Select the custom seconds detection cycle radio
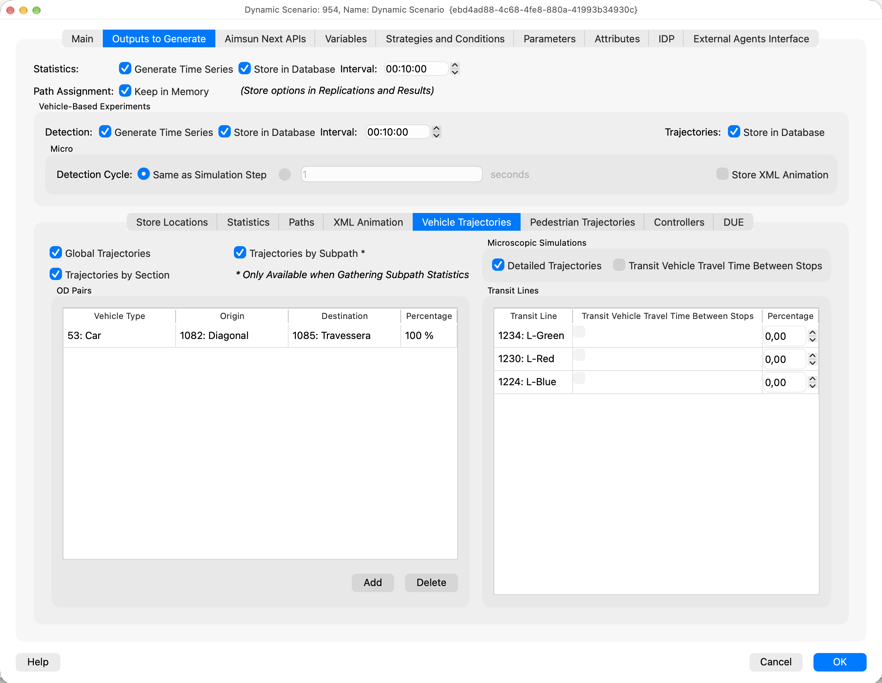The width and height of the screenshot is (882, 683). [285, 174]
